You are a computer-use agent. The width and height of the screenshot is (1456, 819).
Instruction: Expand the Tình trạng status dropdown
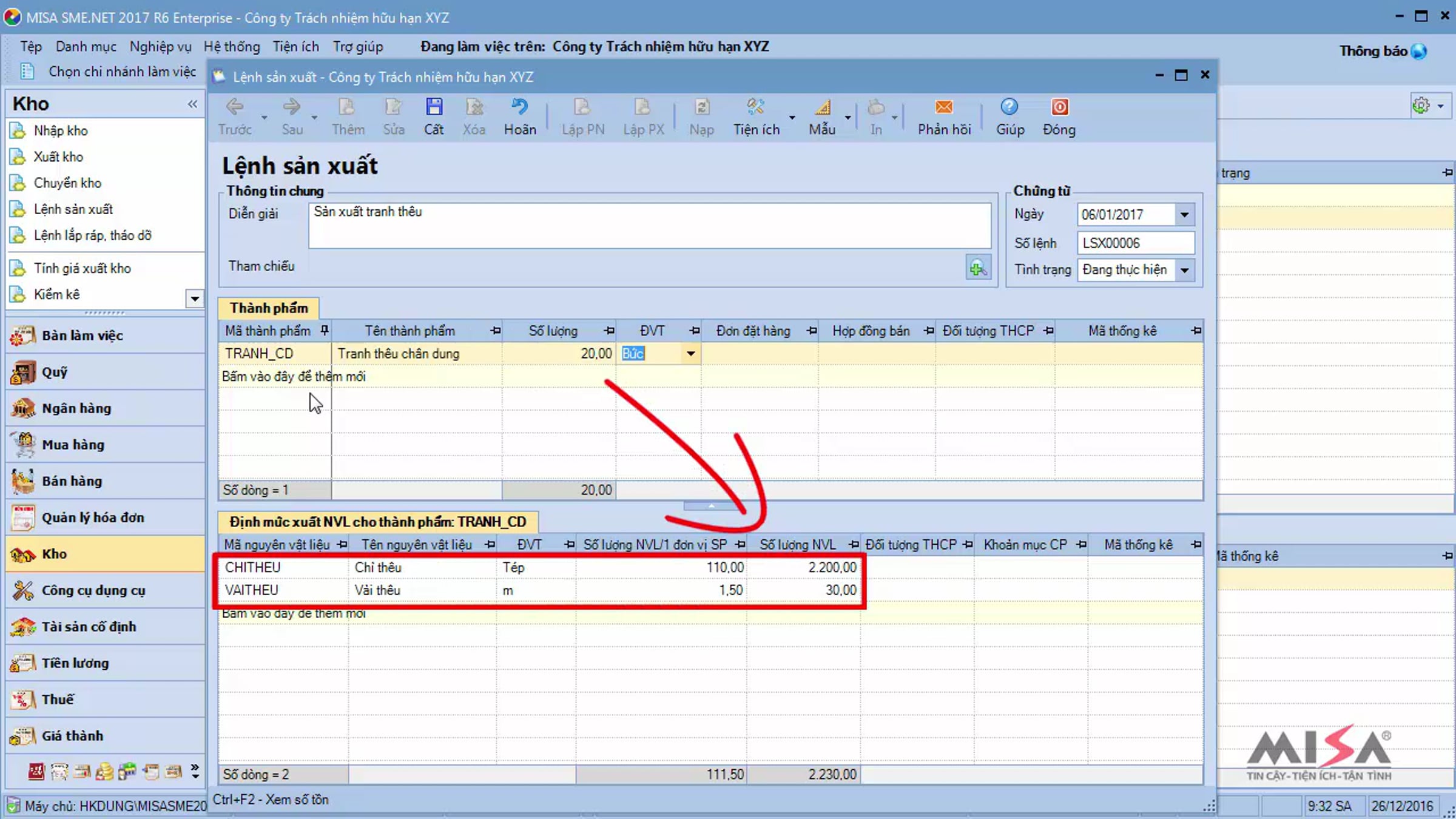coord(1184,270)
